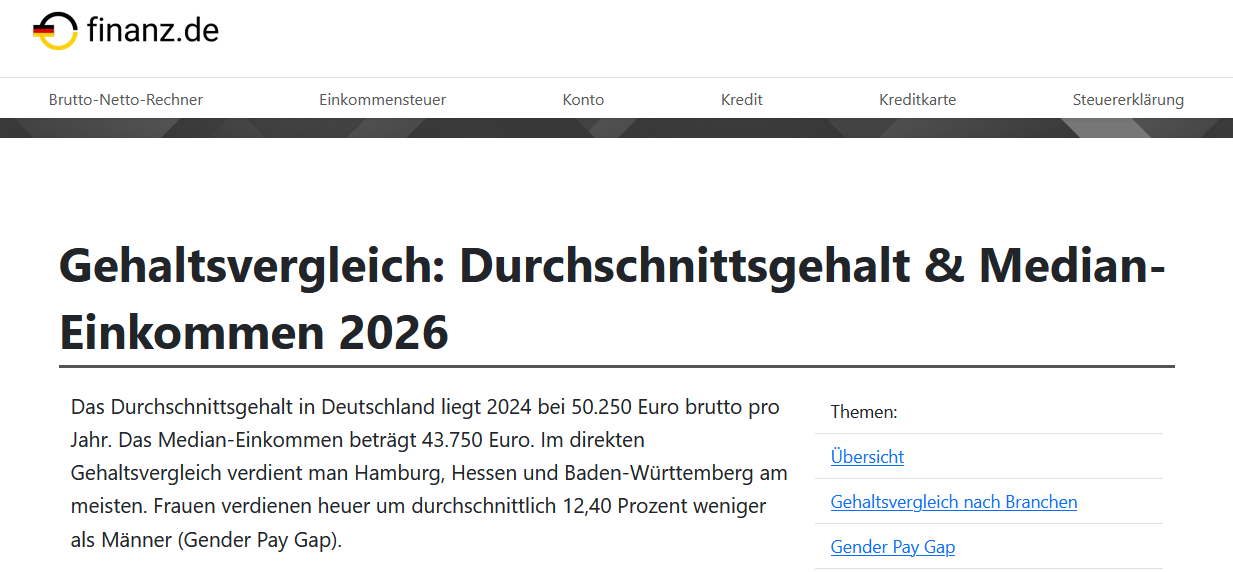Click the finanz.de wordmark text
Viewport: 1233px width, 572px height.
coord(152,31)
